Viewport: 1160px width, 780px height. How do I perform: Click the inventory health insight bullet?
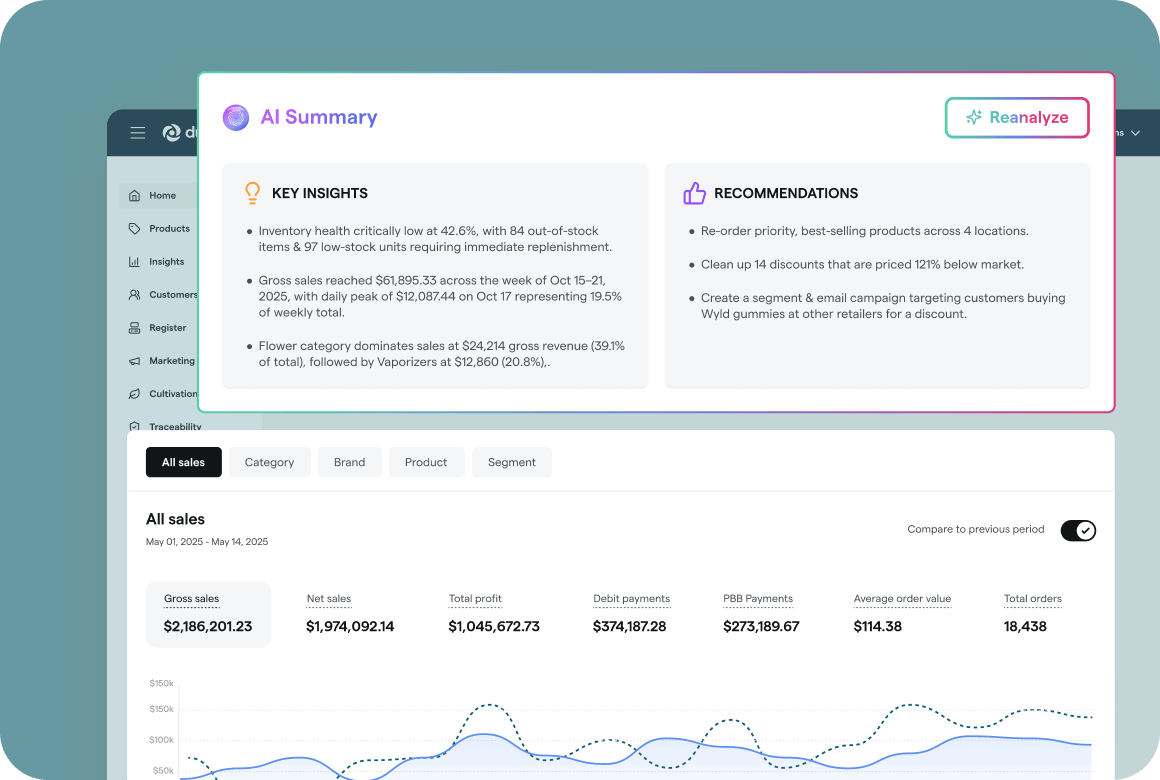click(435, 239)
